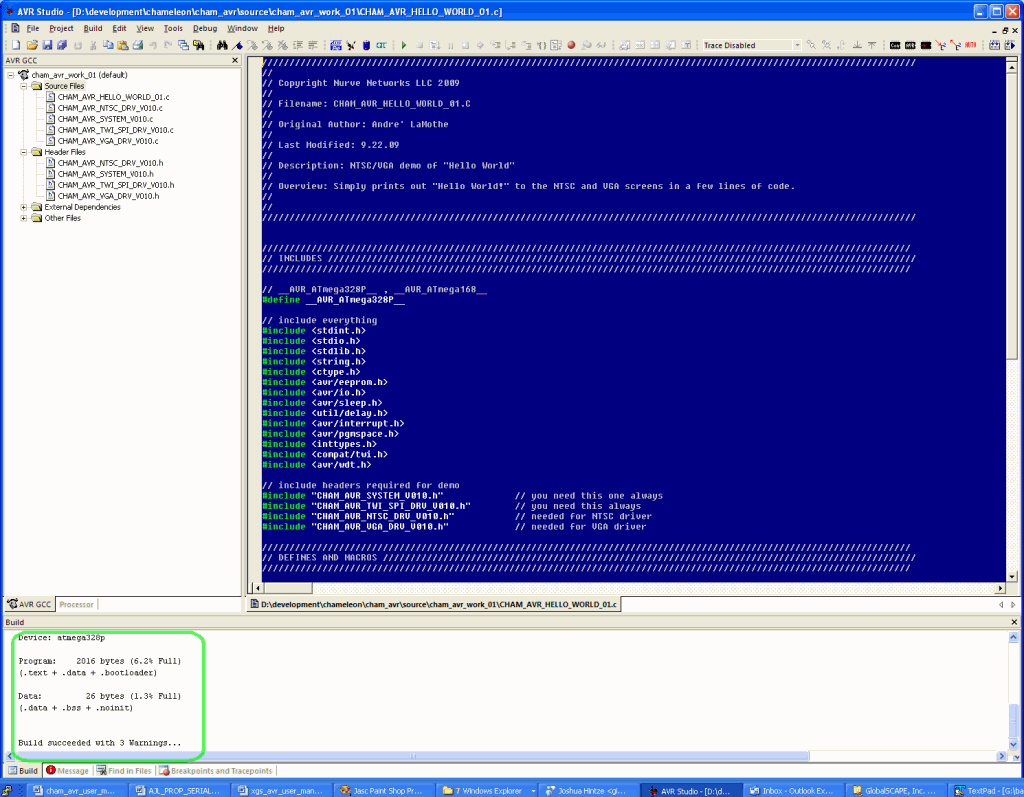Open the Build menu
Screen dimensions: 1024x797
click(x=93, y=28)
